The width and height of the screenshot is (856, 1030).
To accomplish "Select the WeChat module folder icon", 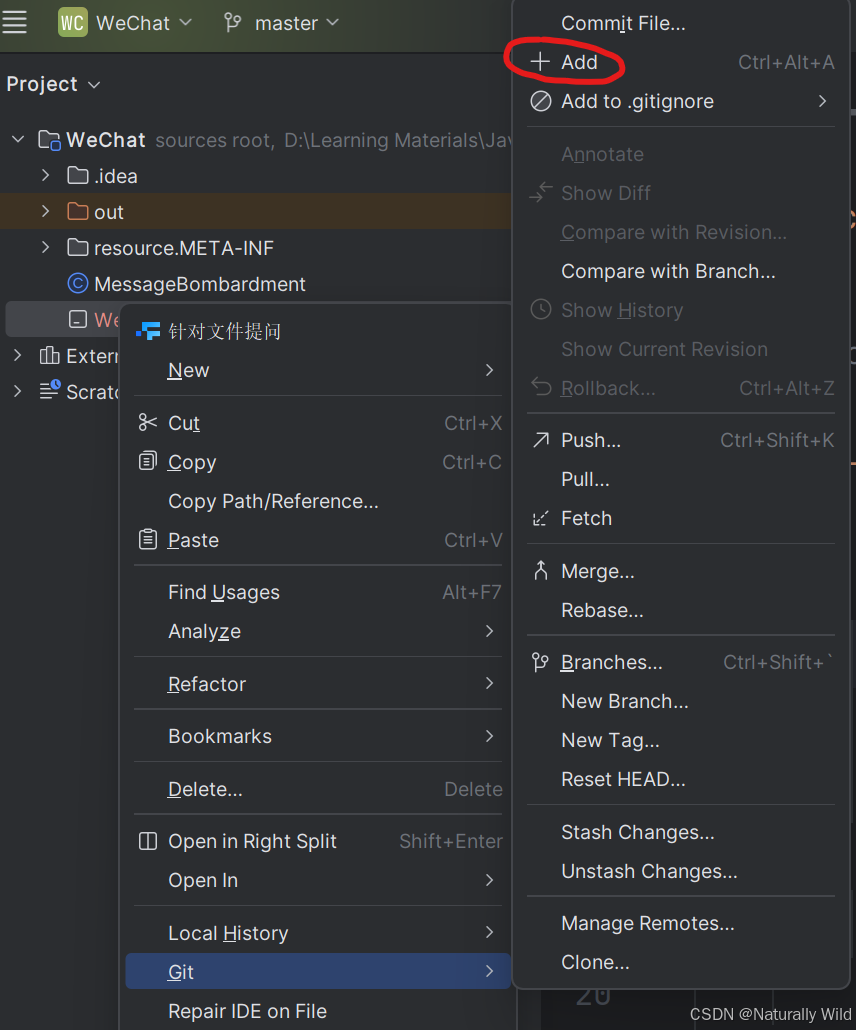I will pos(50,140).
